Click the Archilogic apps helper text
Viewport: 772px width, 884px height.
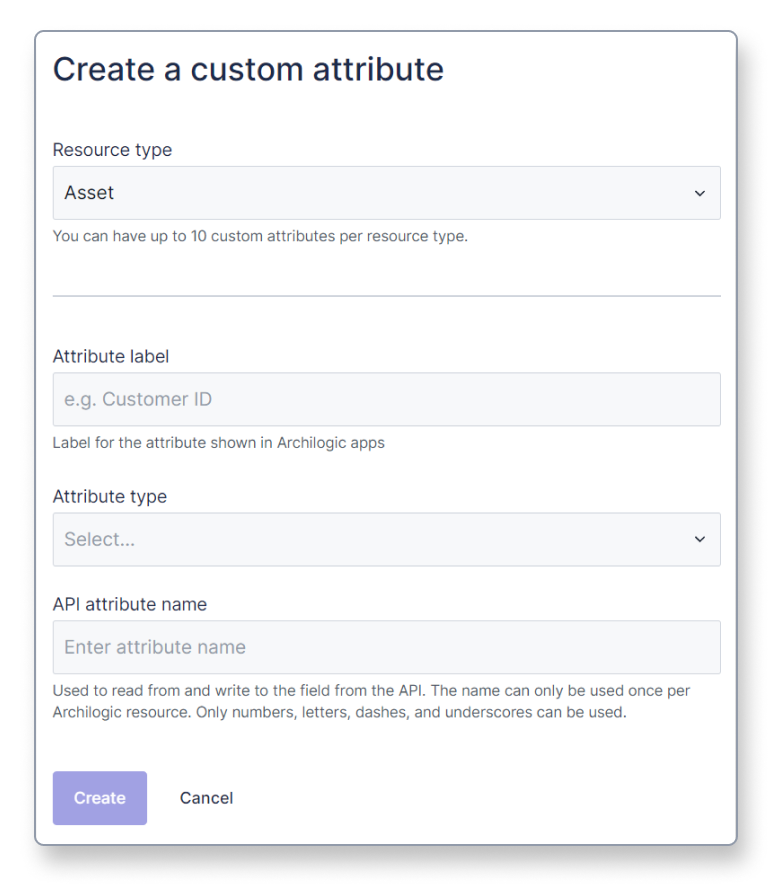(219, 442)
